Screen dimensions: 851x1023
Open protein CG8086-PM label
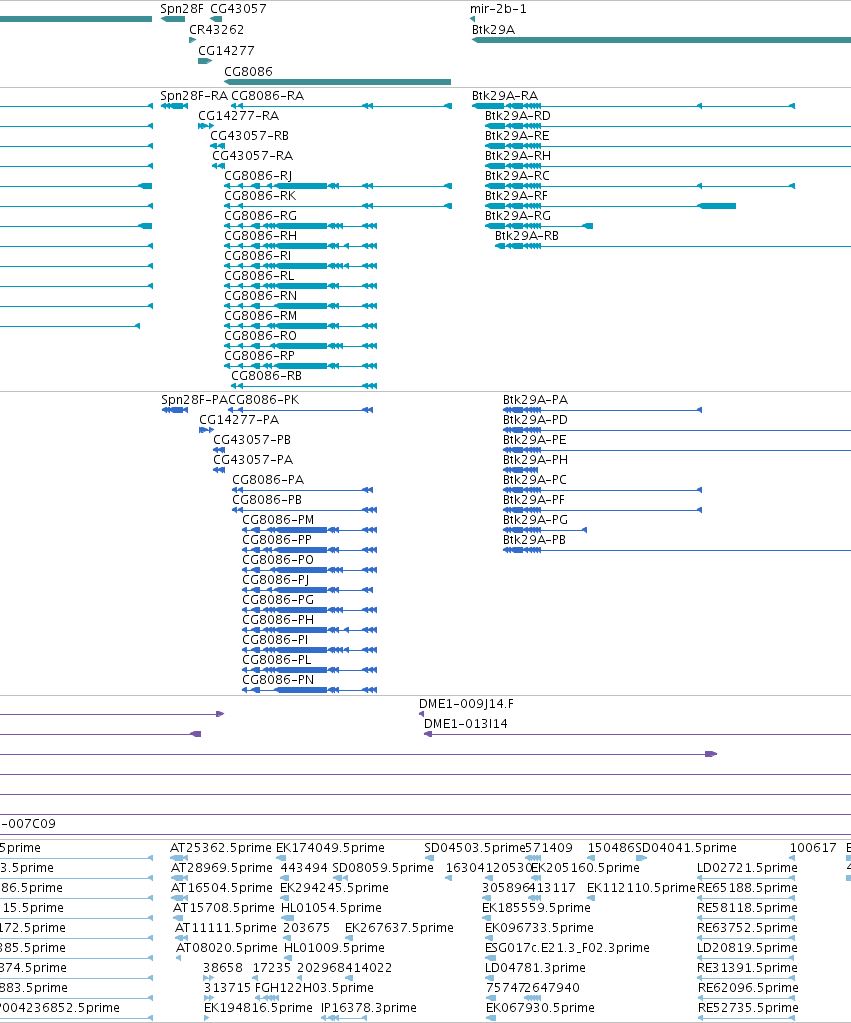click(278, 520)
